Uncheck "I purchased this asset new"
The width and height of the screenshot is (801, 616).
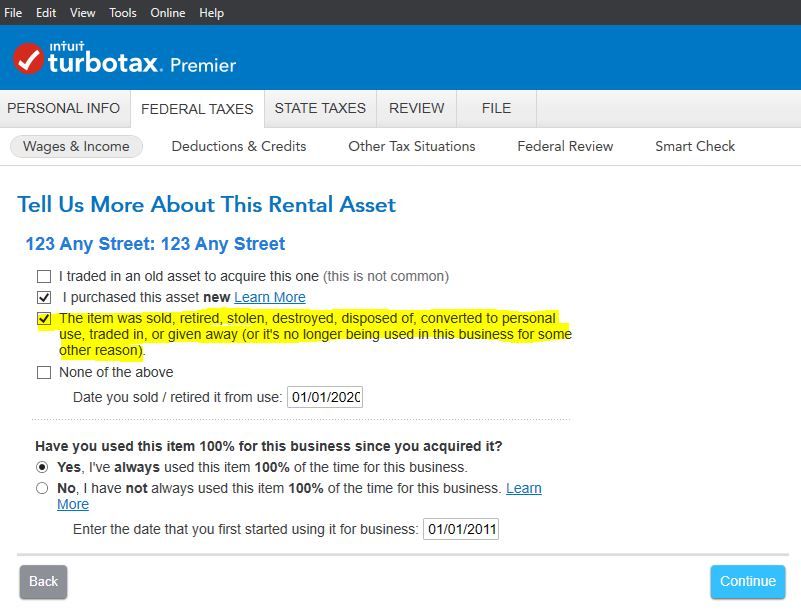tap(43, 297)
